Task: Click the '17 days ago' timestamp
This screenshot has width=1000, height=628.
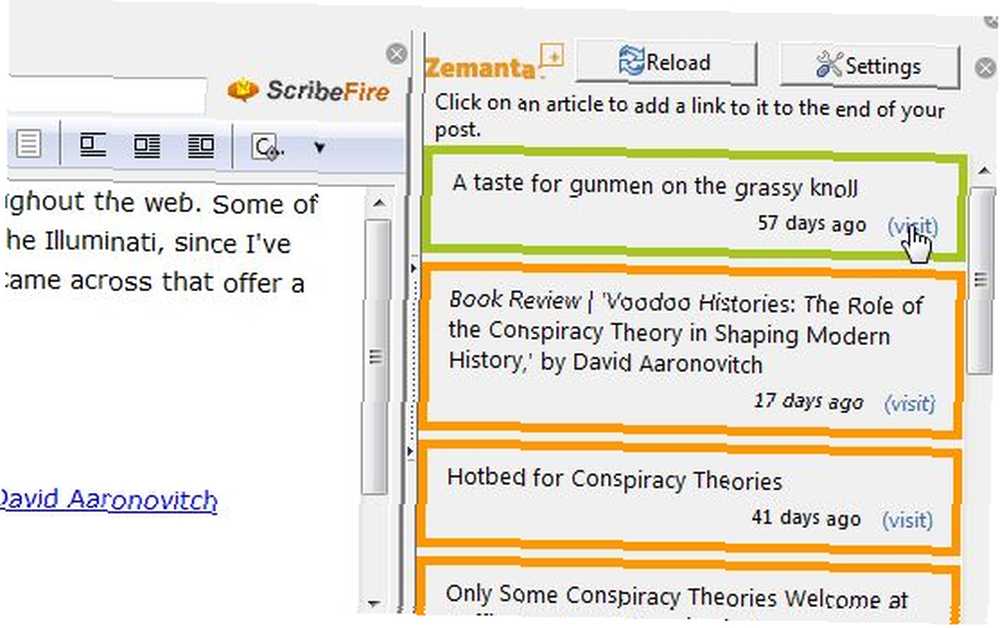Action: (x=808, y=401)
